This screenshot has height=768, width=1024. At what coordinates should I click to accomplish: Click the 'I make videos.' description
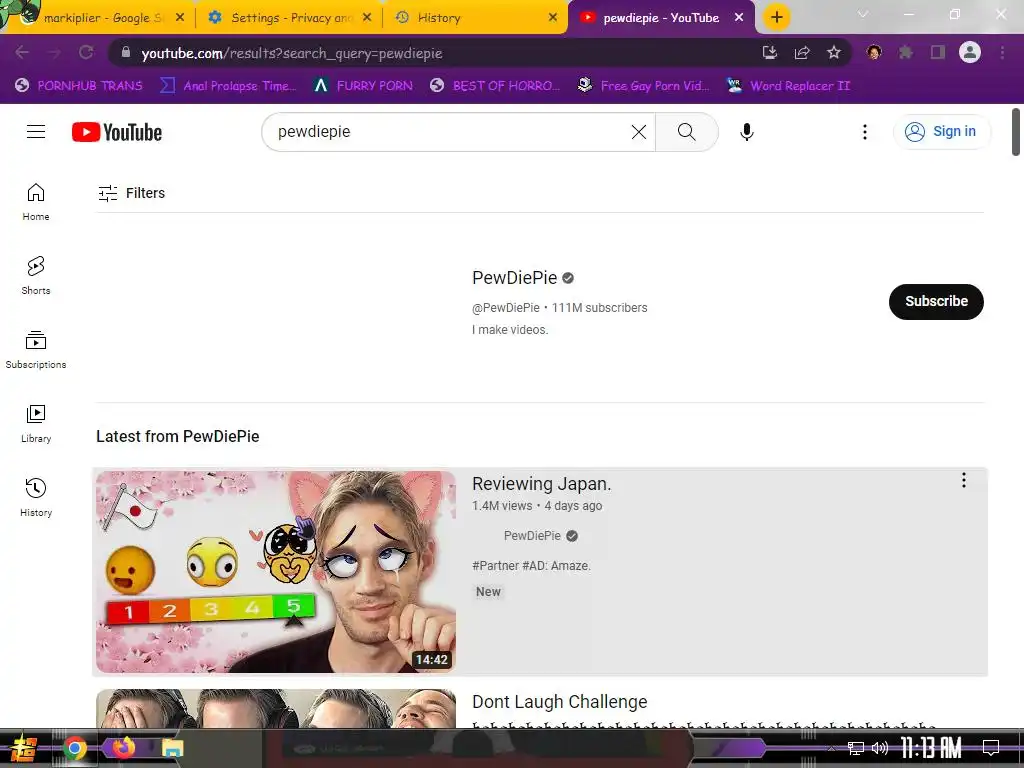point(510,330)
